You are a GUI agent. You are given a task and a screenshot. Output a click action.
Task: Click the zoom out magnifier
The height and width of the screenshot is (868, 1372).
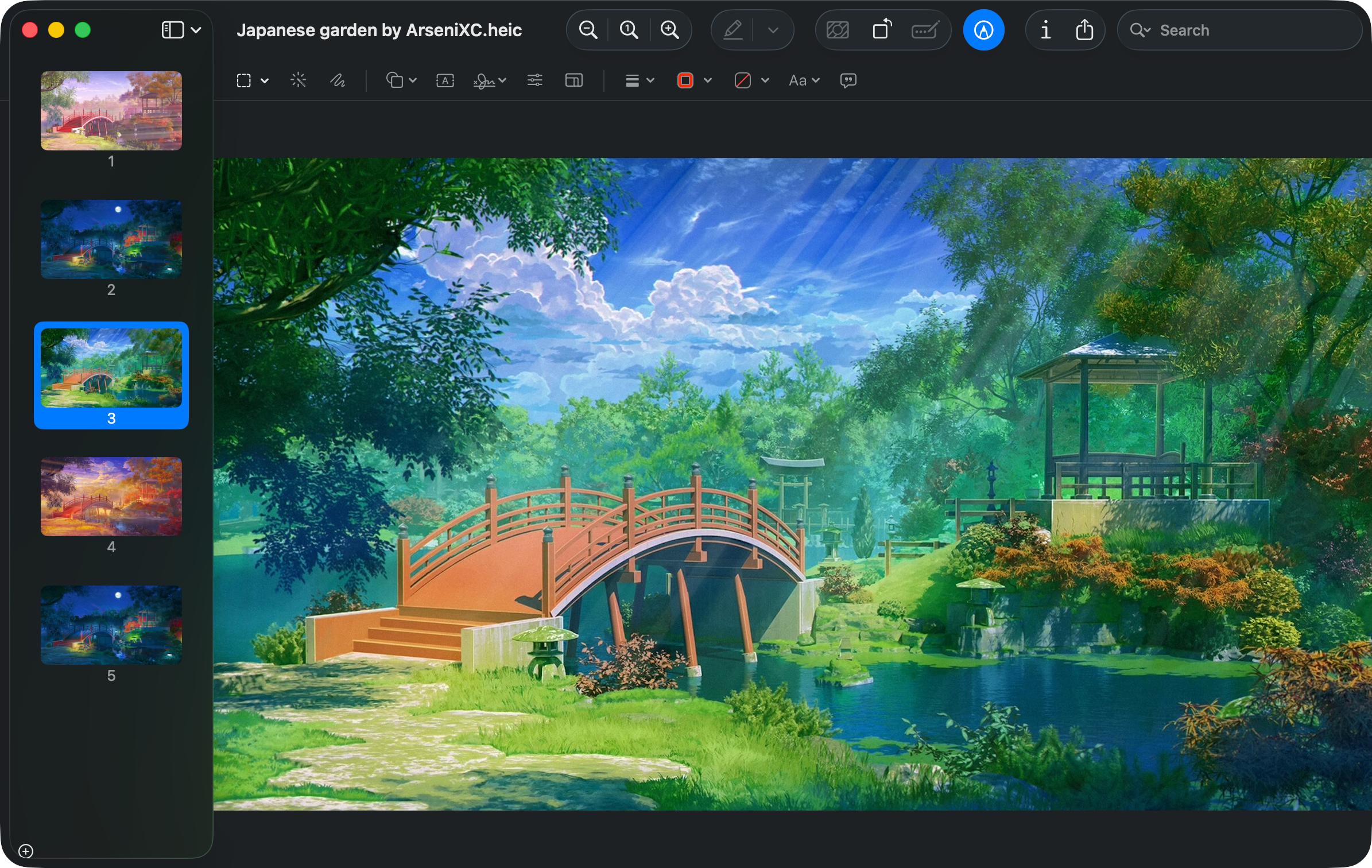pyautogui.click(x=588, y=30)
